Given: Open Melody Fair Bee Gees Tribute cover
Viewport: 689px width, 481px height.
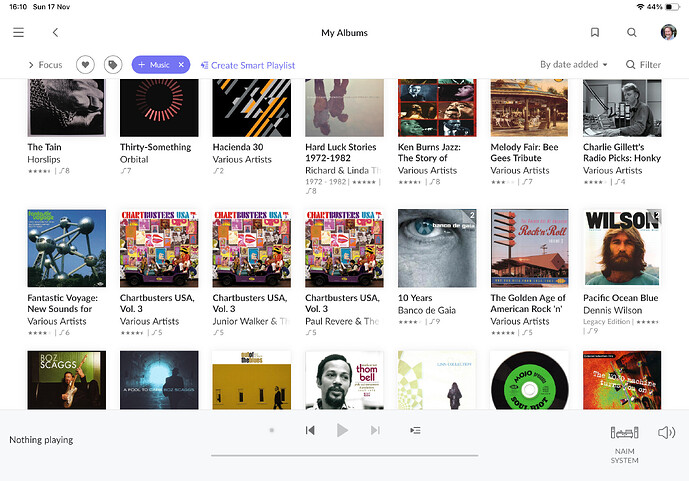Looking at the screenshot, I should coord(529,108).
